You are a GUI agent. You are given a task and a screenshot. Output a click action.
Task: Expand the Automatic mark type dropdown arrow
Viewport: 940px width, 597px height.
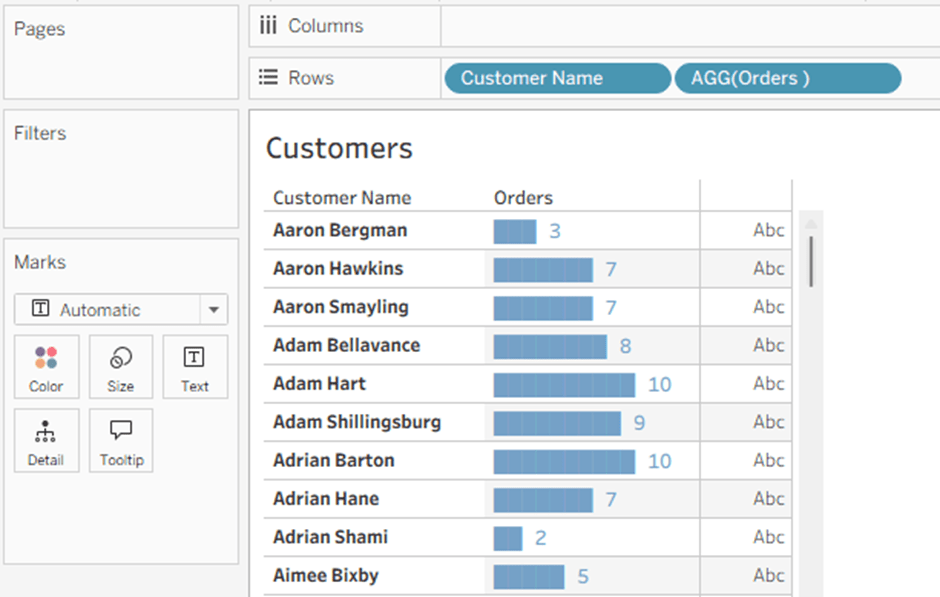(x=213, y=310)
